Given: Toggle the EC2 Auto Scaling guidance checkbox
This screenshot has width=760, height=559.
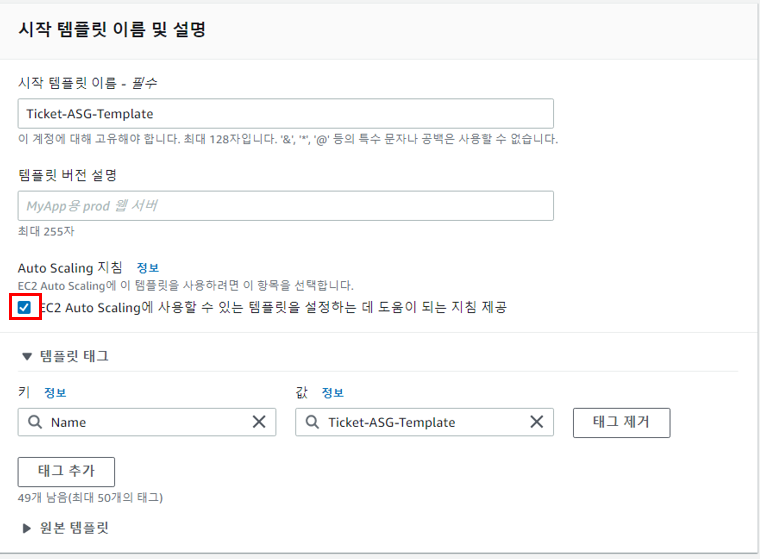Looking at the screenshot, I should [x=24, y=307].
